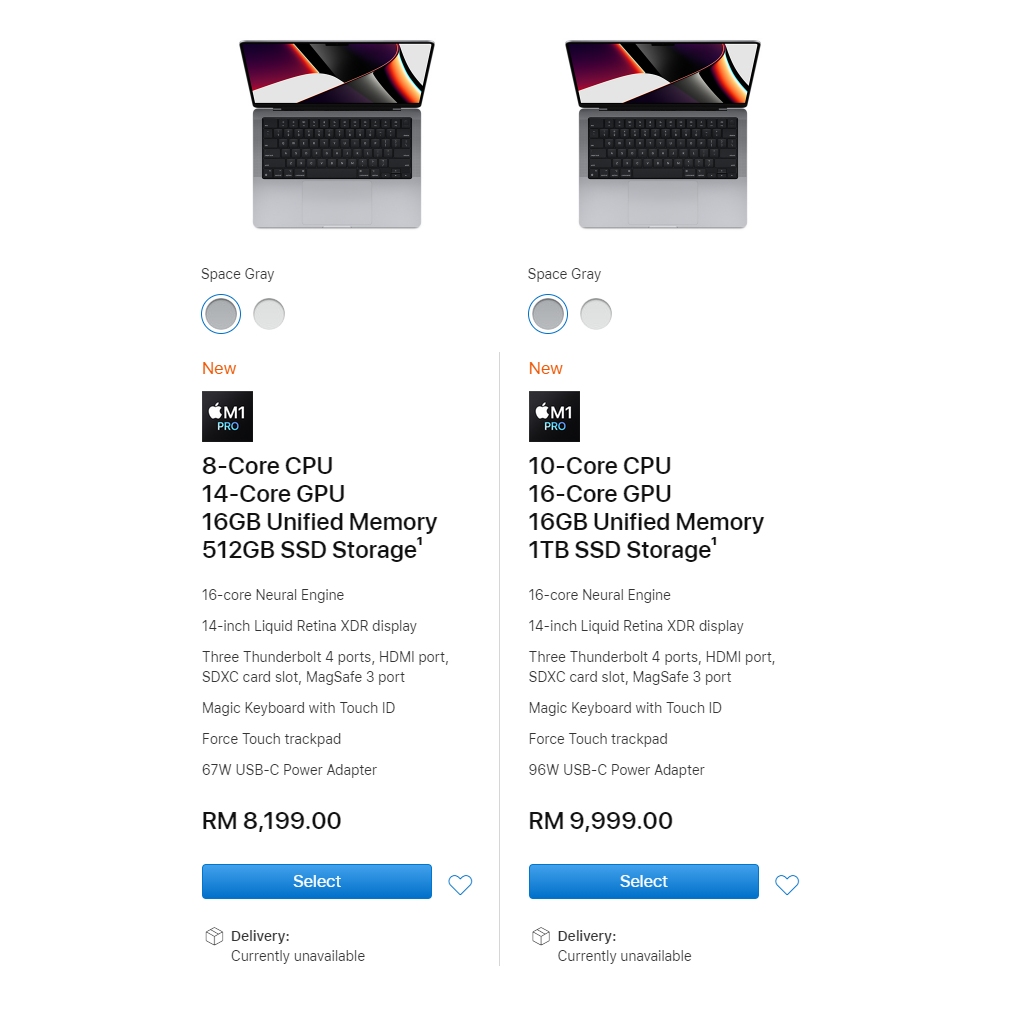Open footnote 1 next to 1TB SSD Storage
1014x1019 pixels.
tap(714, 543)
